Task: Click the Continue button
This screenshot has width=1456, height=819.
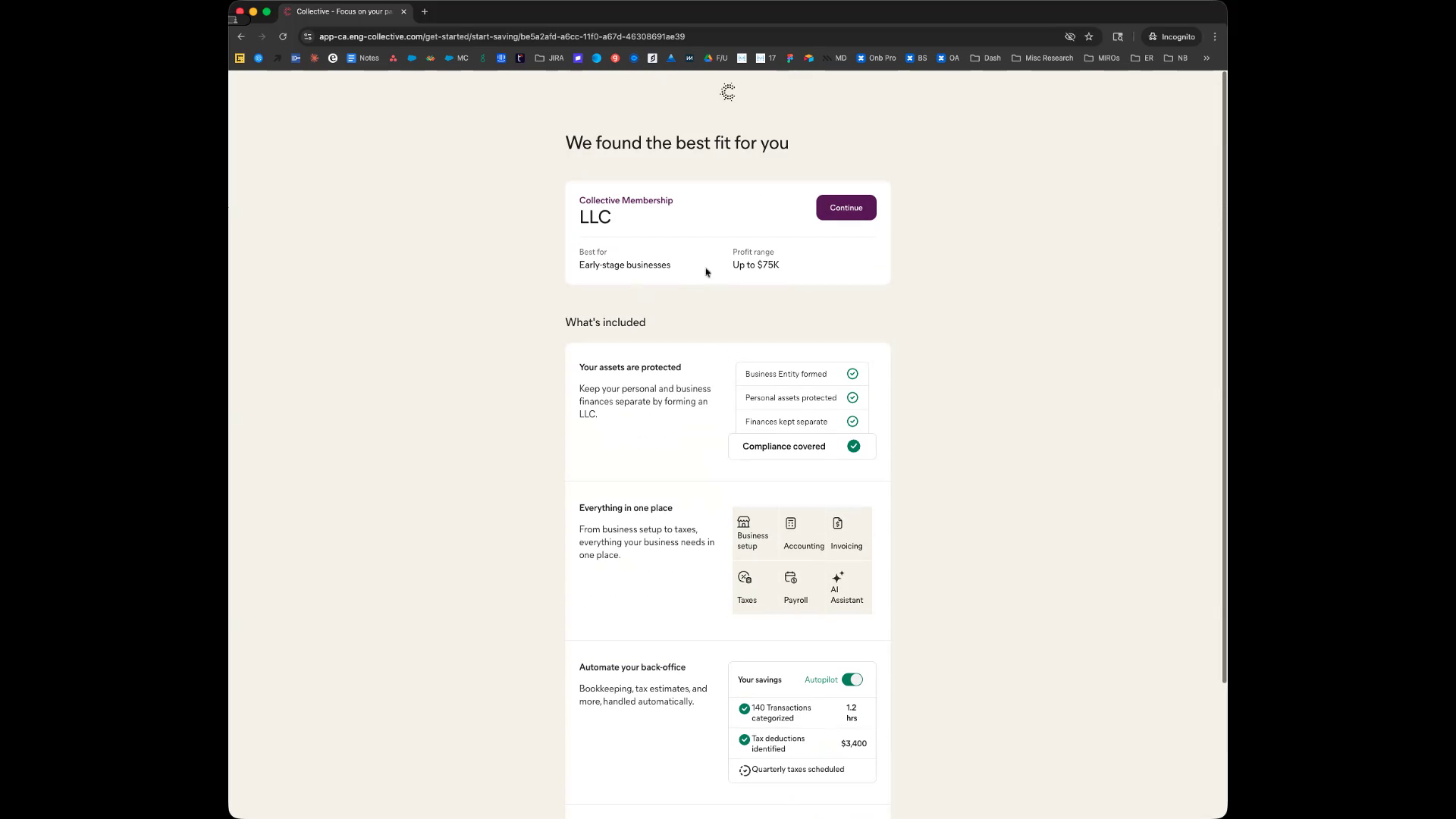Action: [x=846, y=208]
